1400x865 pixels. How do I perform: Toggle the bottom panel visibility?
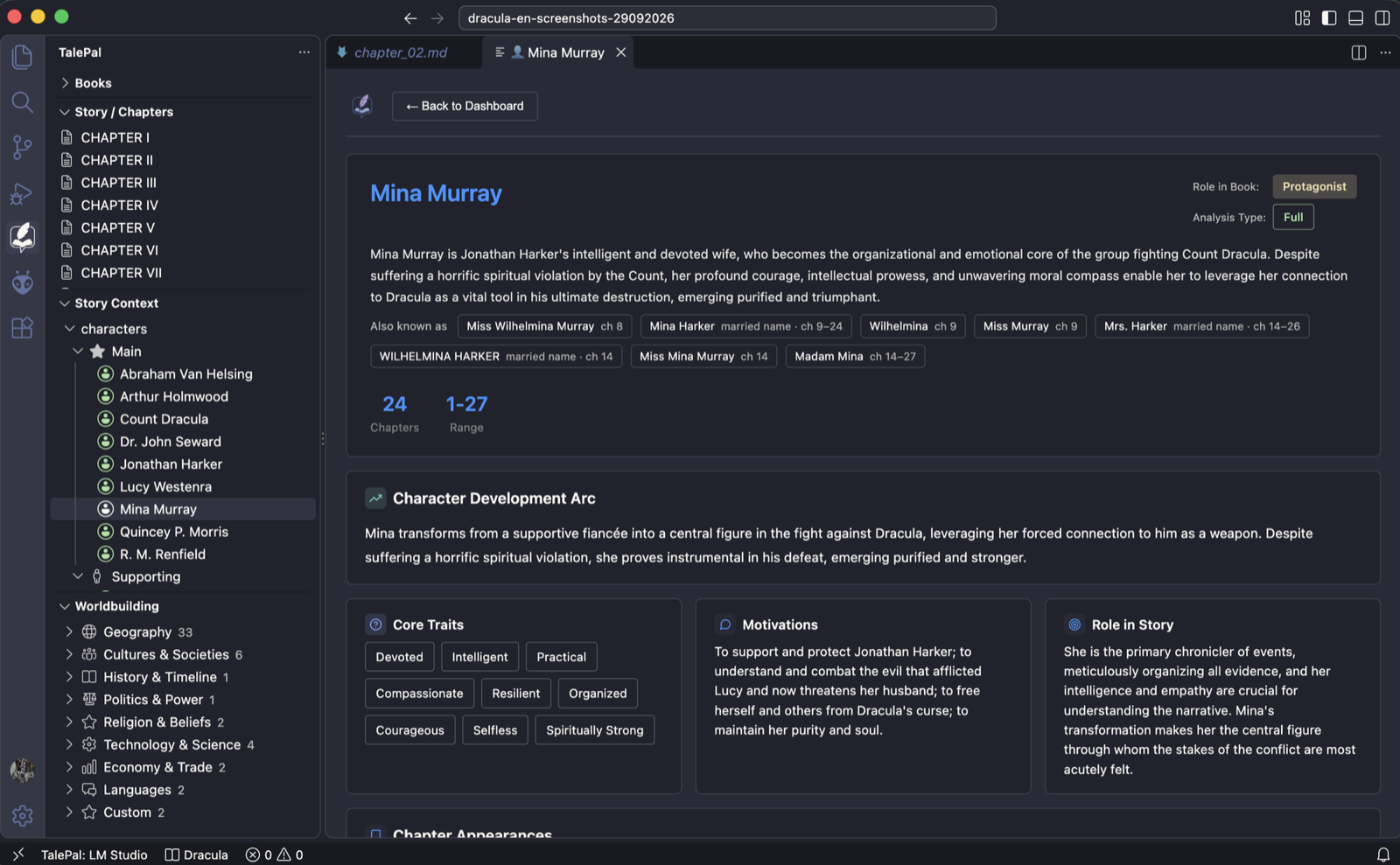[x=1355, y=17]
